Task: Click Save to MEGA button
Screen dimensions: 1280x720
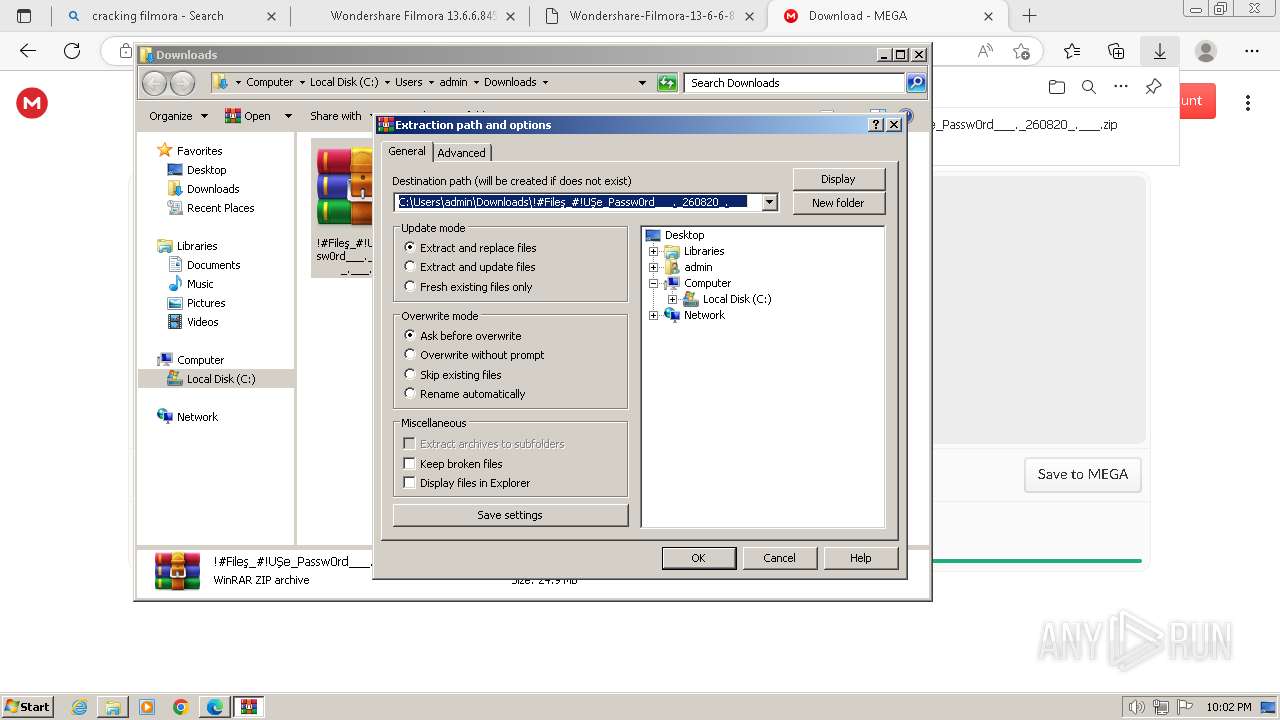Action: coord(1082,474)
